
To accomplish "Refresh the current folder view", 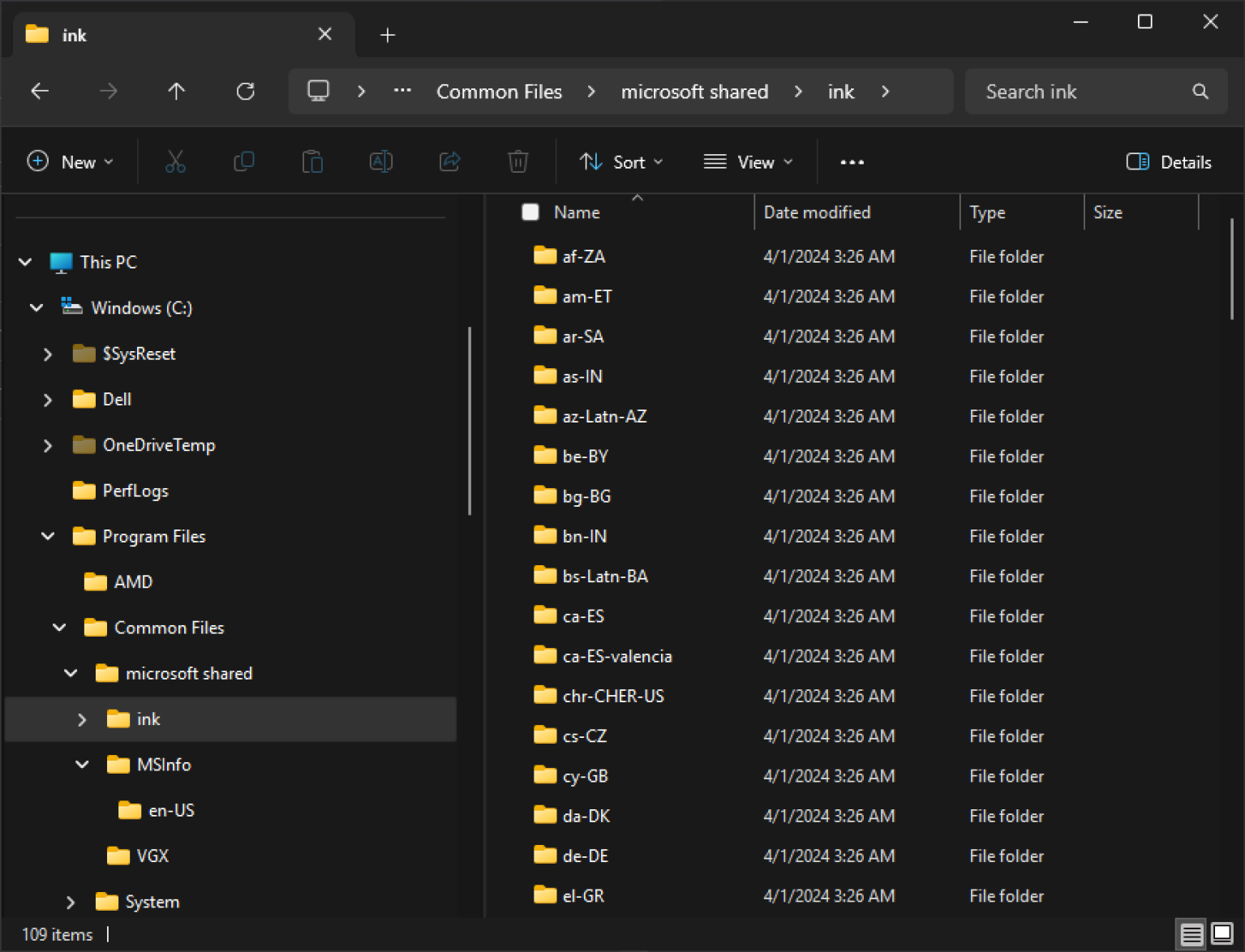I will pos(246,91).
